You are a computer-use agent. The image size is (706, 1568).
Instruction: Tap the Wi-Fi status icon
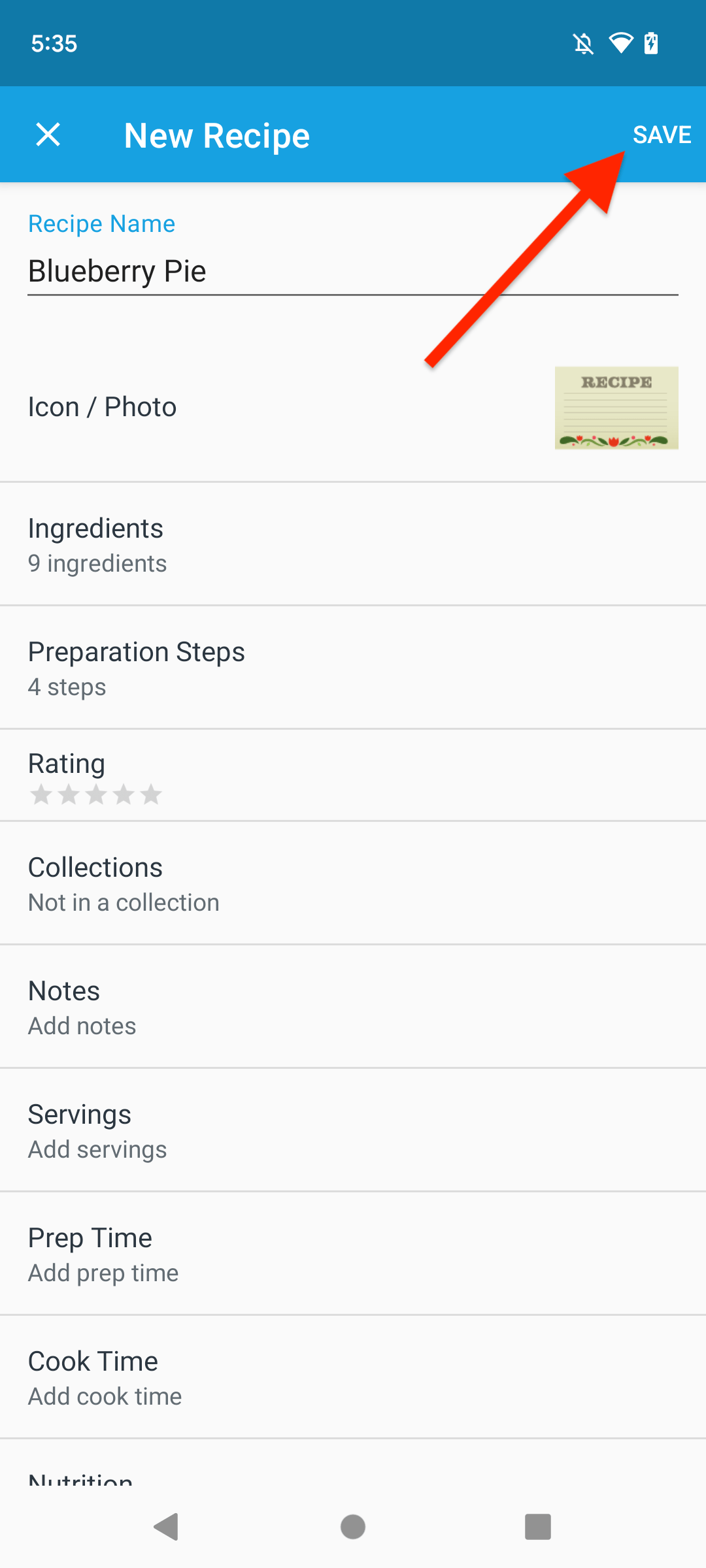620,43
